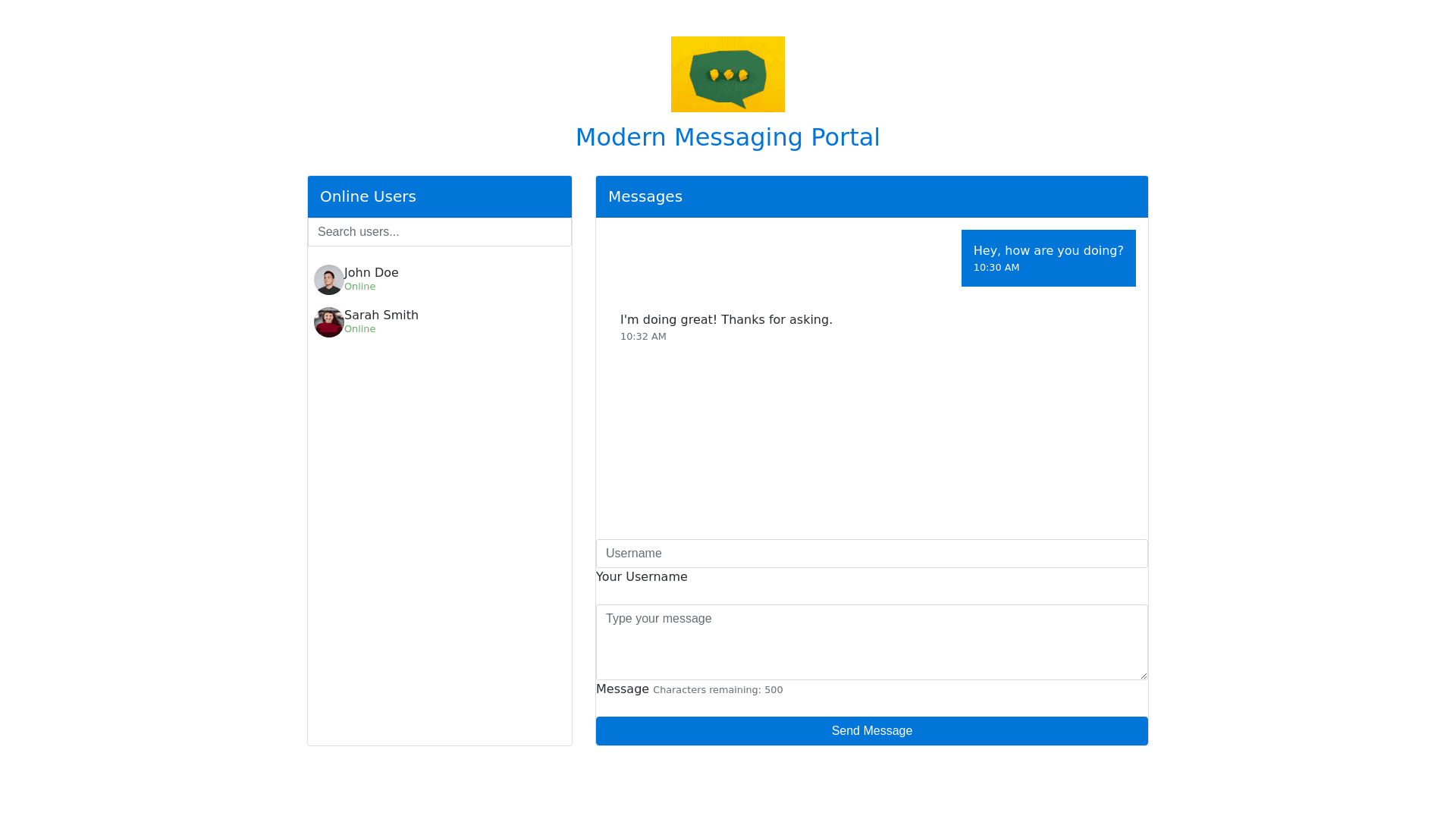Viewport: 1456px width, 819px height.
Task: Click the blue 'Hey, how are you doing?' message
Action: click(1048, 251)
